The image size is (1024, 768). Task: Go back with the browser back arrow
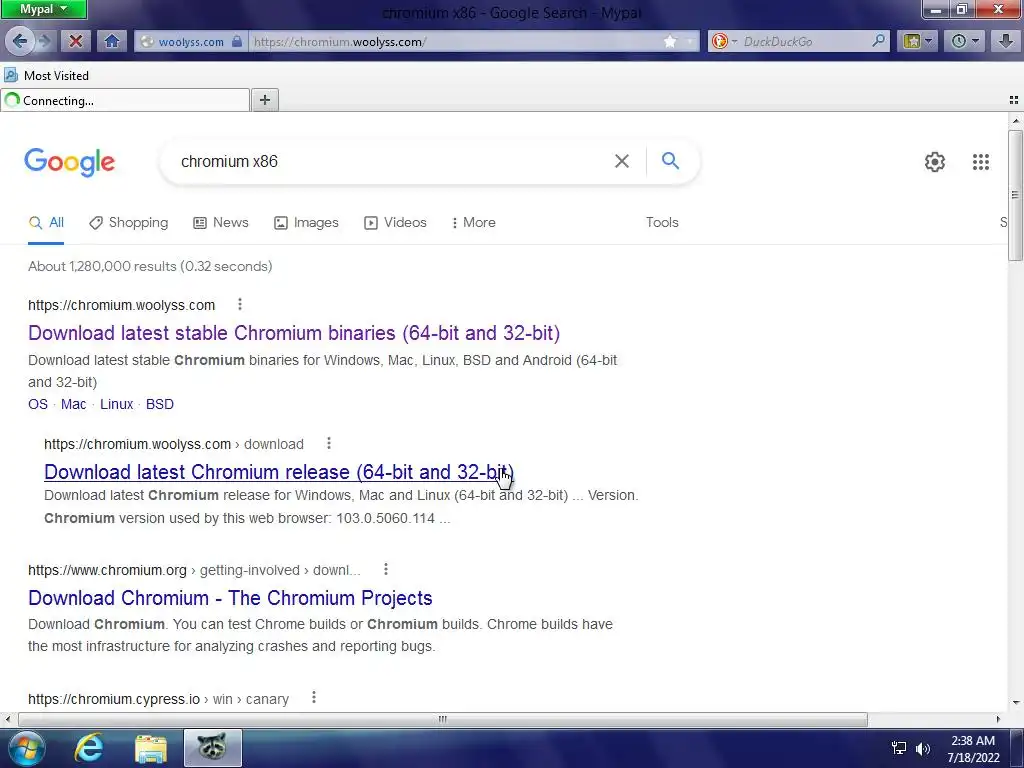click(19, 41)
